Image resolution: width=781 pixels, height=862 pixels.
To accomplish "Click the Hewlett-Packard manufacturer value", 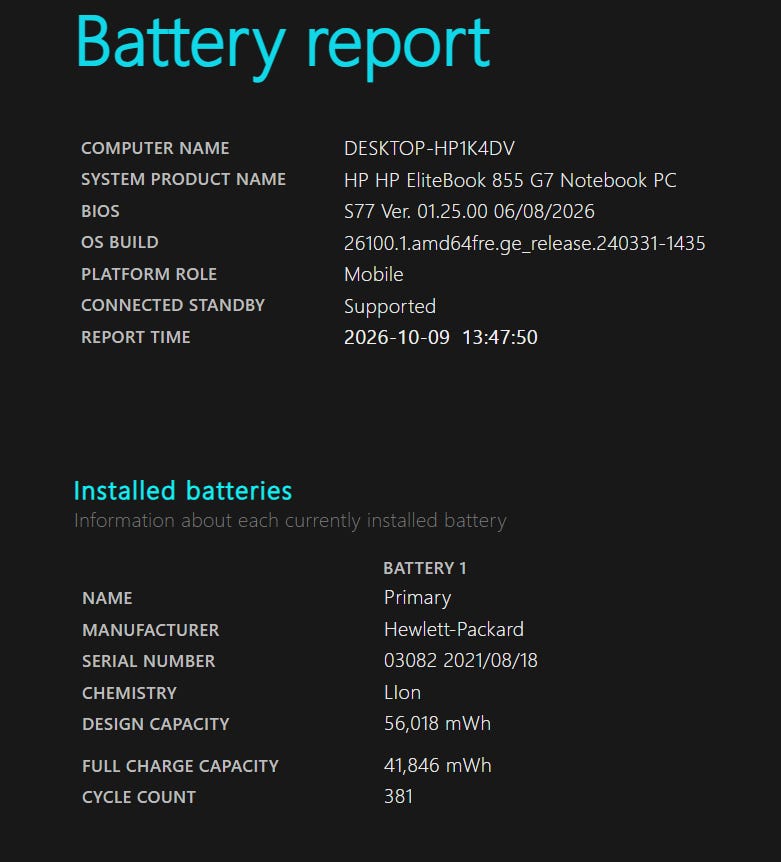I will tap(454, 629).
